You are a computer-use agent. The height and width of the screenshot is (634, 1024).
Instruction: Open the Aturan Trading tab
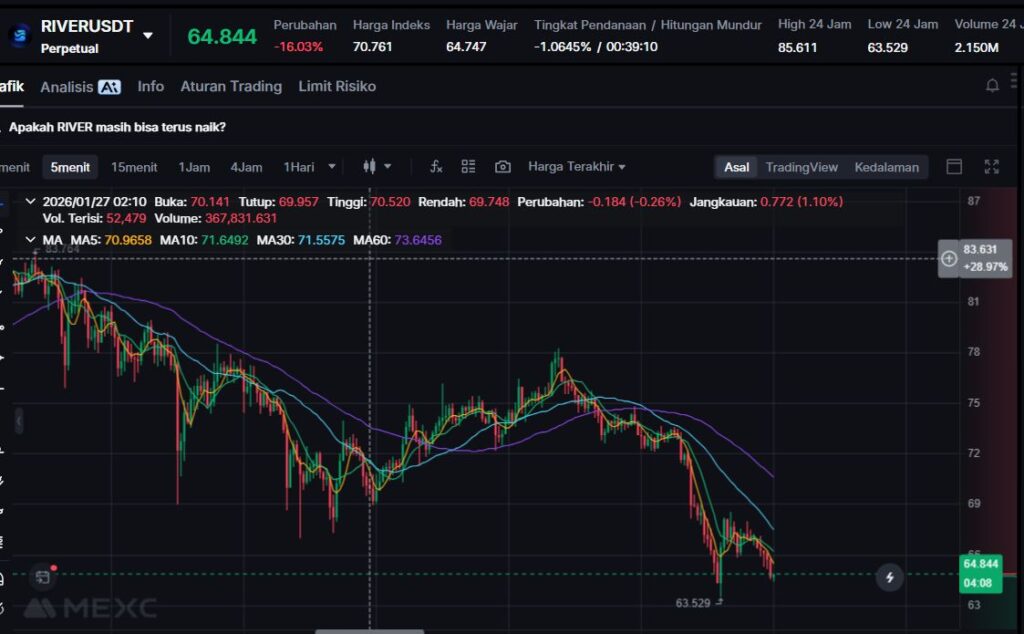[231, 87]
